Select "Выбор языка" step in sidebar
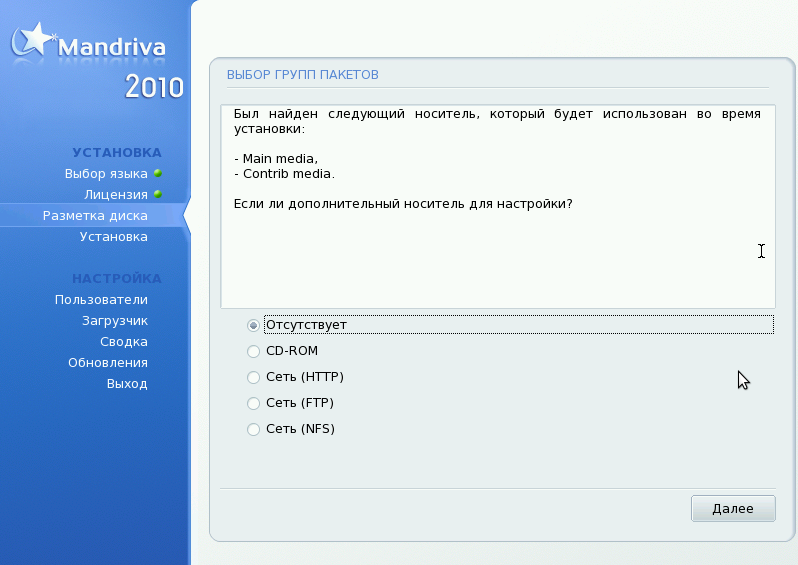 (x=106, y=174)
